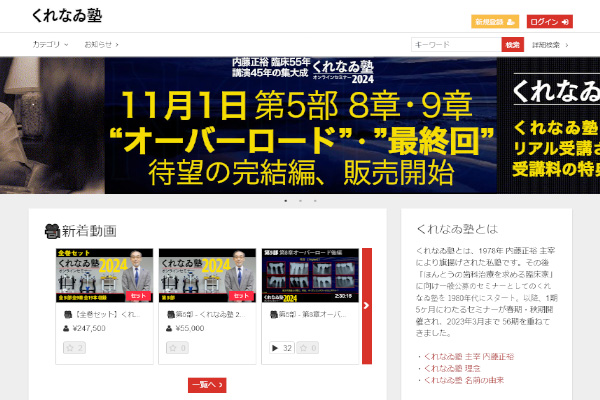600x400 pixels.
Task: Expand the カテゴリ dropdown menu
Action: (x=50, y=44)
